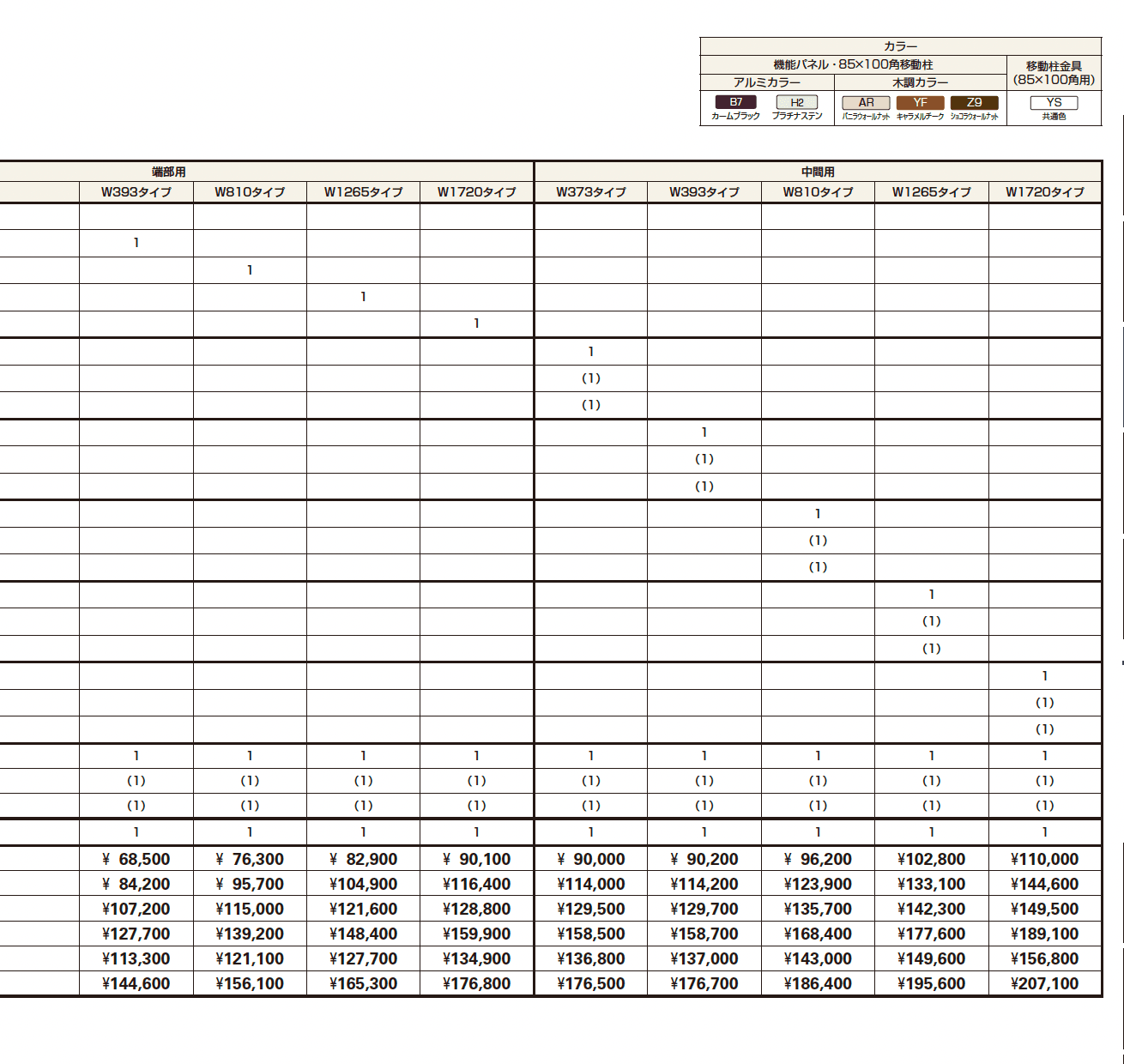
Task: Click the W810タイプ header under 端部用
Action: click(x=250, y=192)
